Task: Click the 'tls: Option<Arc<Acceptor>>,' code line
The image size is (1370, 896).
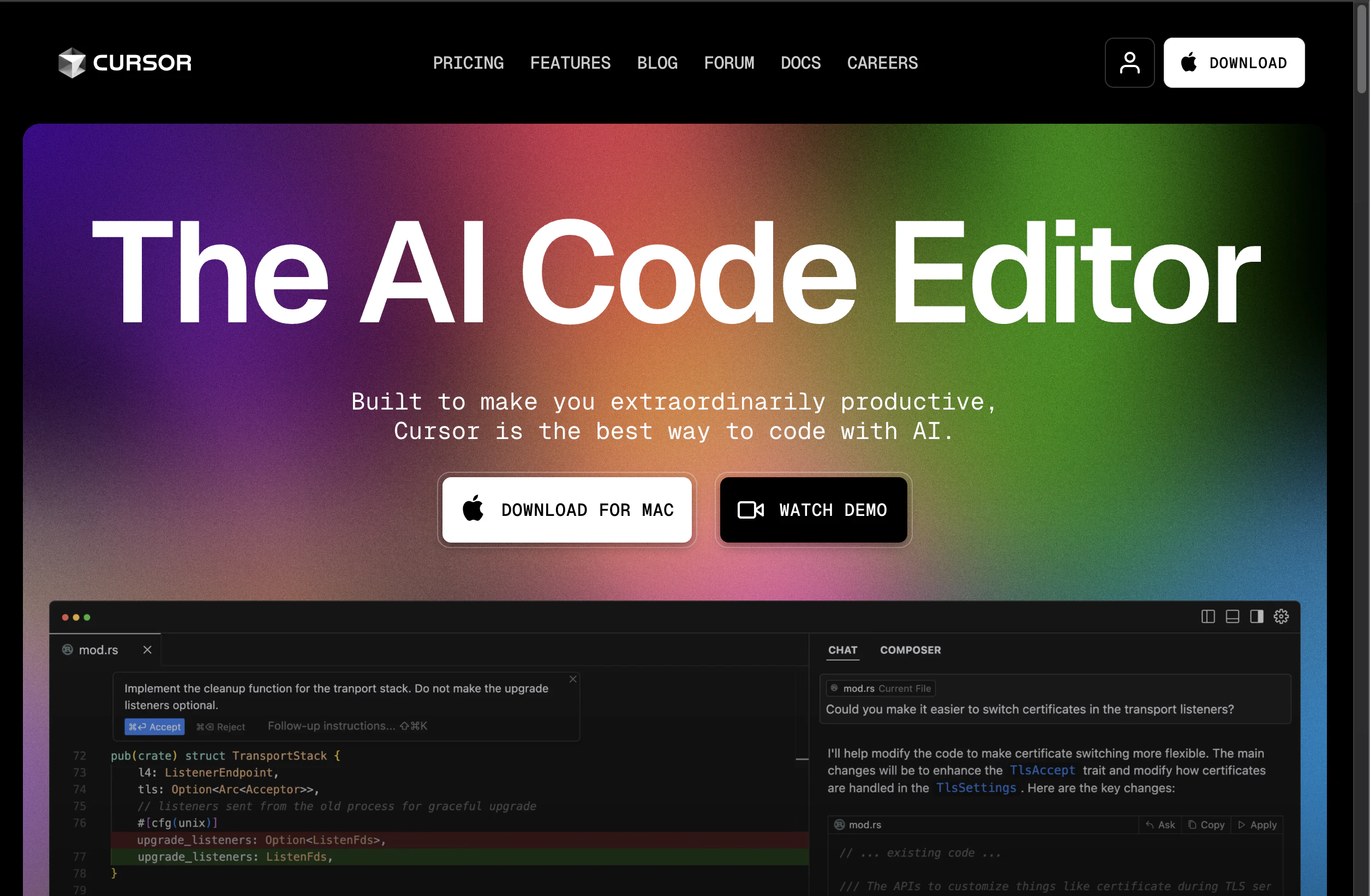Action: point(228,789)
